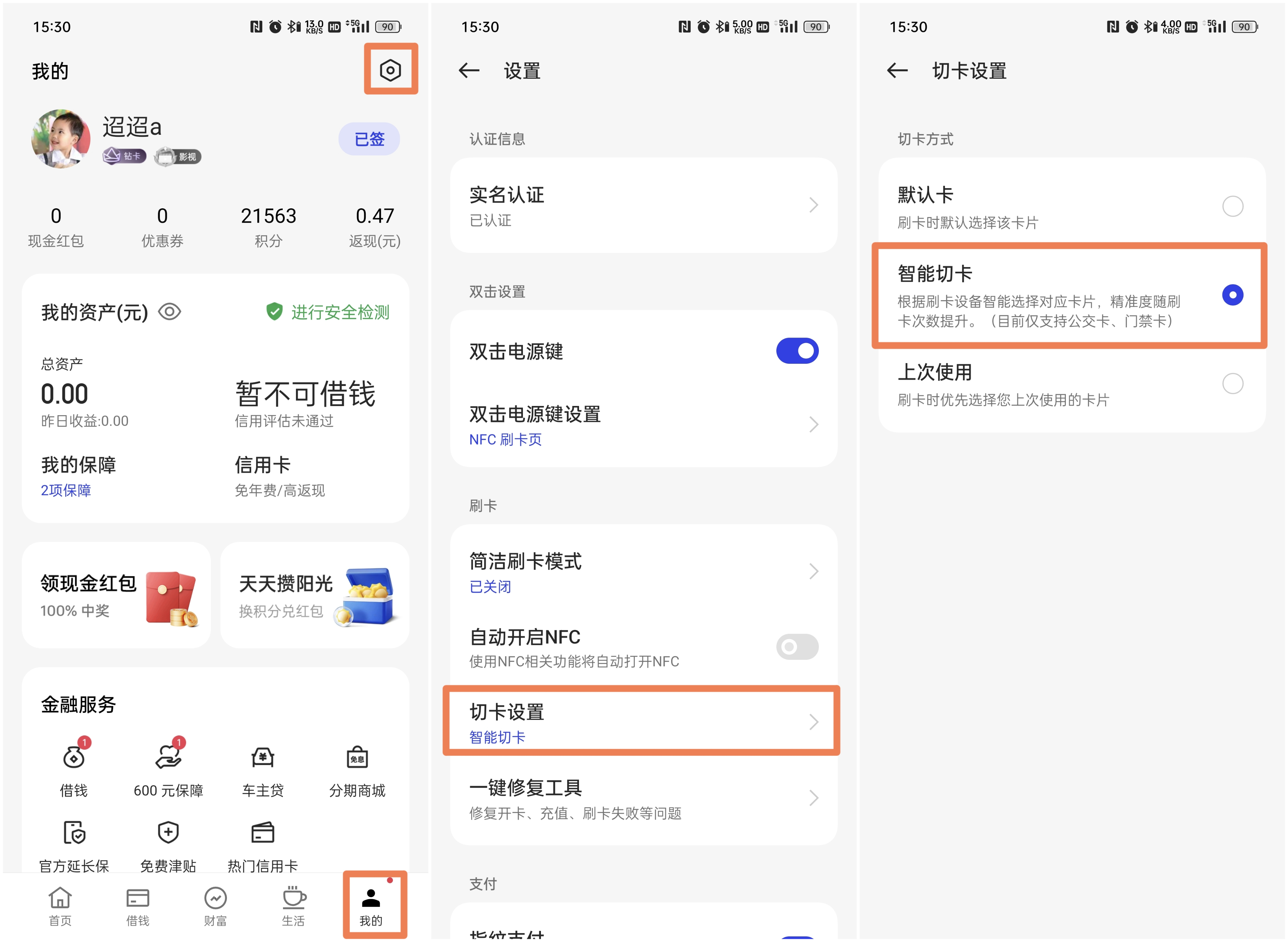Switch to the 财富 tab
1288x942 pixels.
[x=215, y=906]
